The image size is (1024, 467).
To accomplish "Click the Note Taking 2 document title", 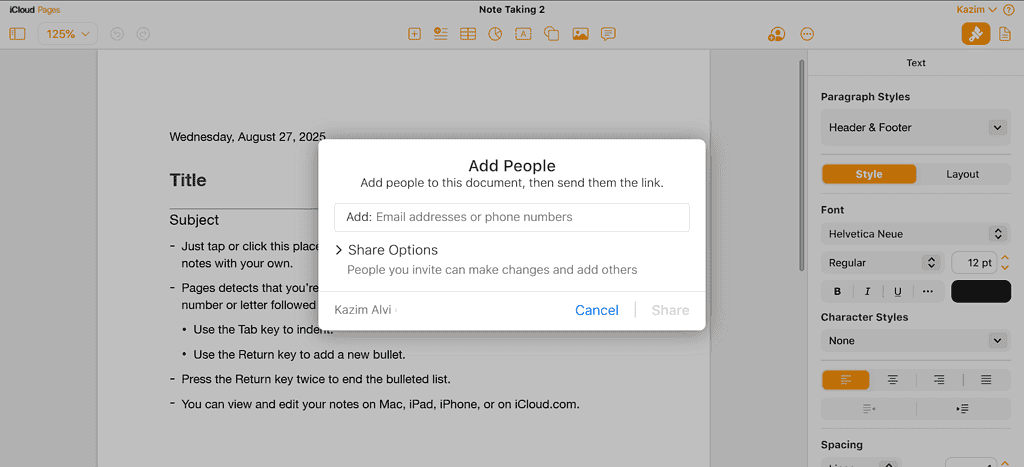I will point(512,10).
